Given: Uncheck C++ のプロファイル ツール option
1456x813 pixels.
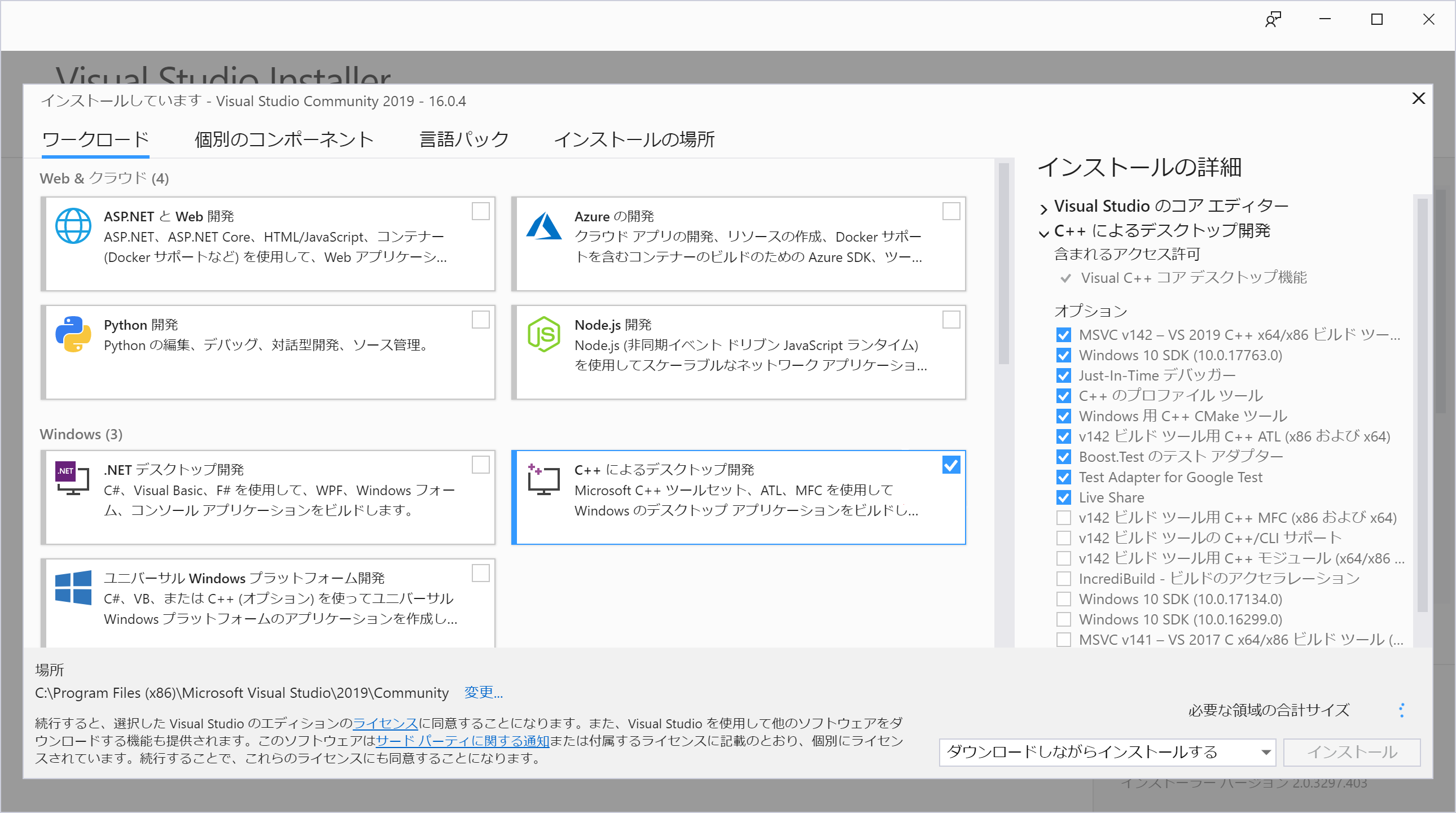Looking at the screenshot, I should coord(1063,396).
